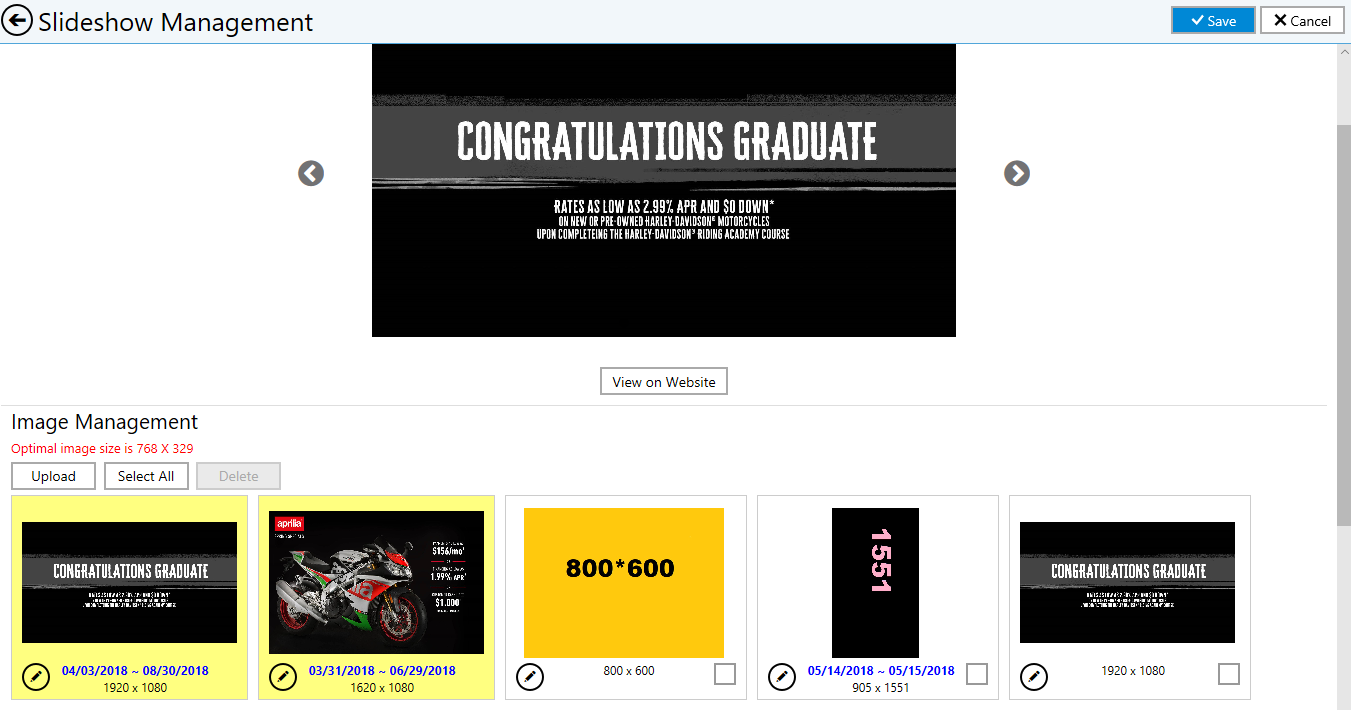Open View on Website
This screenshot has width=1351, height=710.
(x=664, y=382)
